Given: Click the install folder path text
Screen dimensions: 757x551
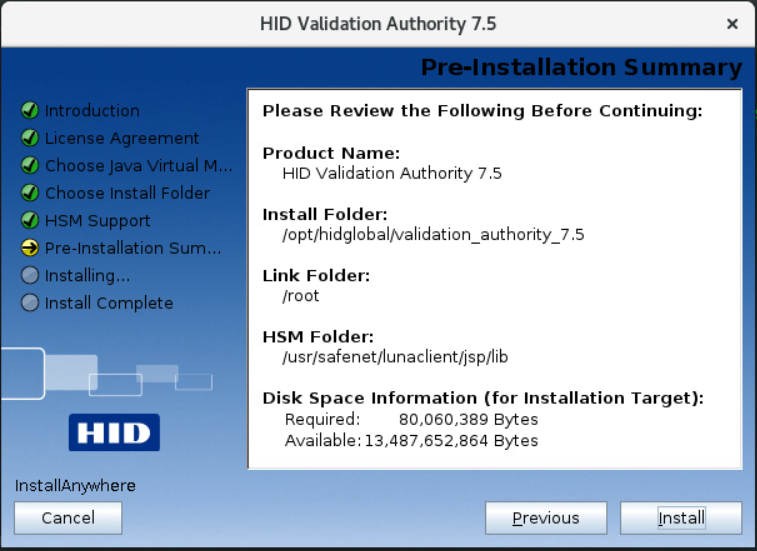Looking at the screenshot, I should point(434,235).
